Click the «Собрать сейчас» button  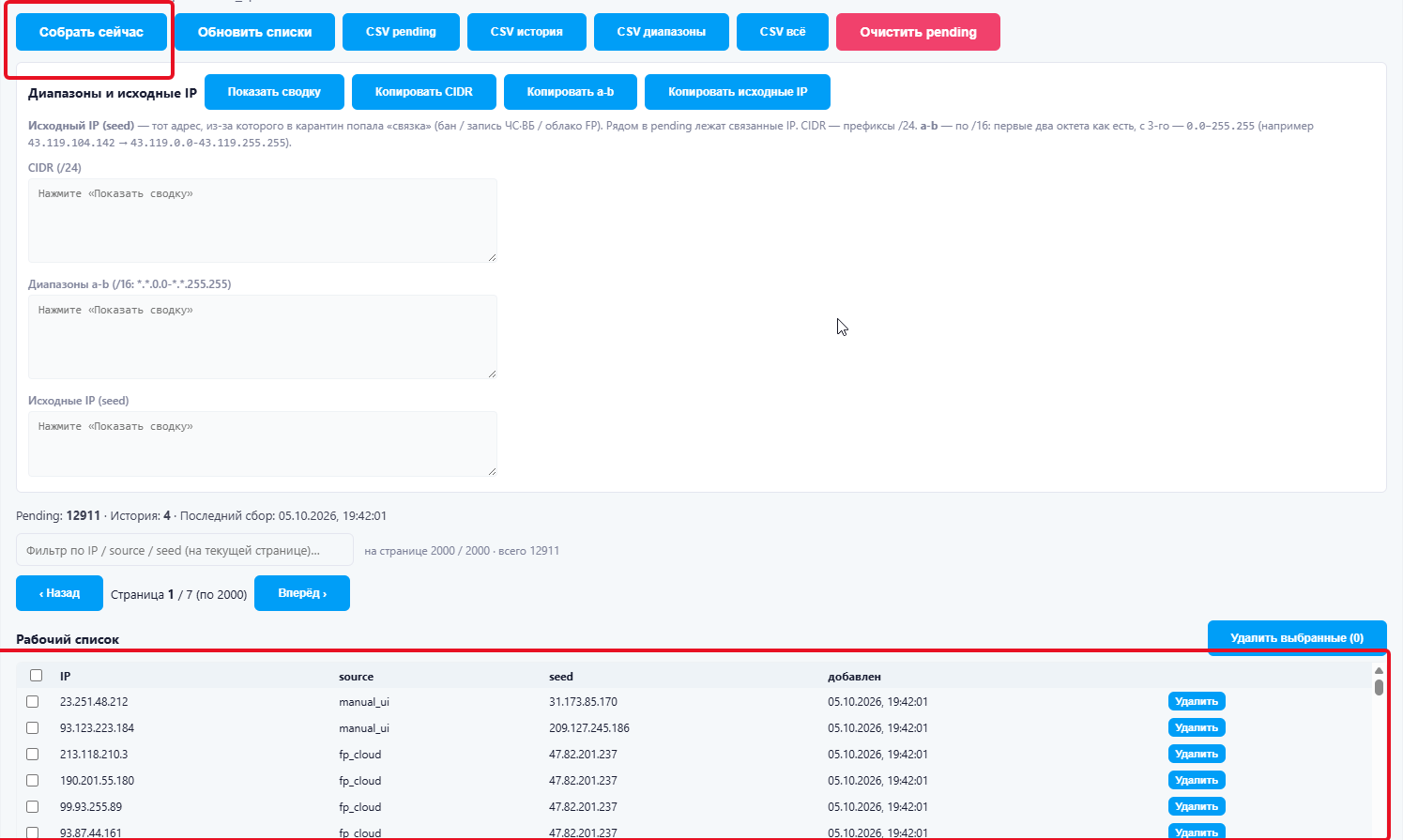tap(91, 32)
